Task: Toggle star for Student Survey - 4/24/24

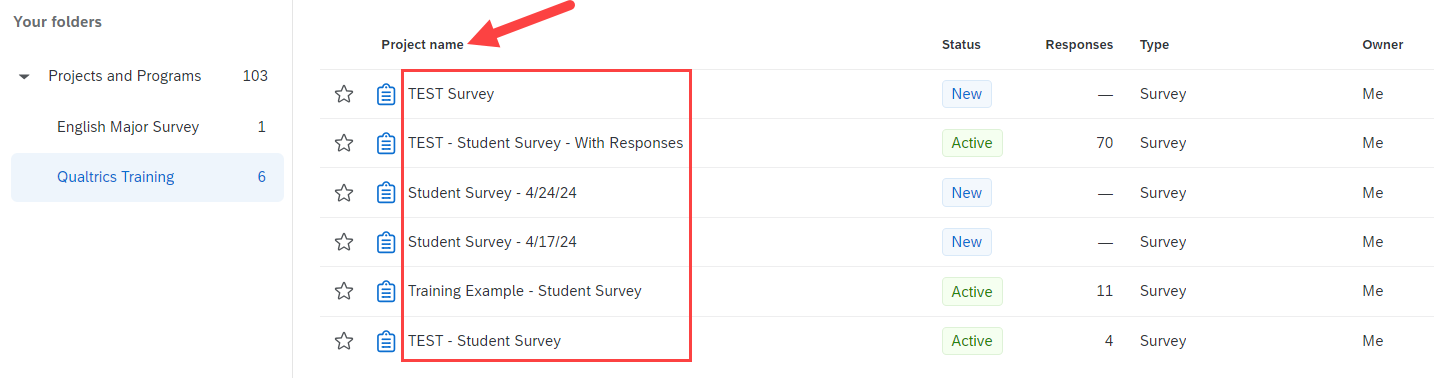Action: 344,193
